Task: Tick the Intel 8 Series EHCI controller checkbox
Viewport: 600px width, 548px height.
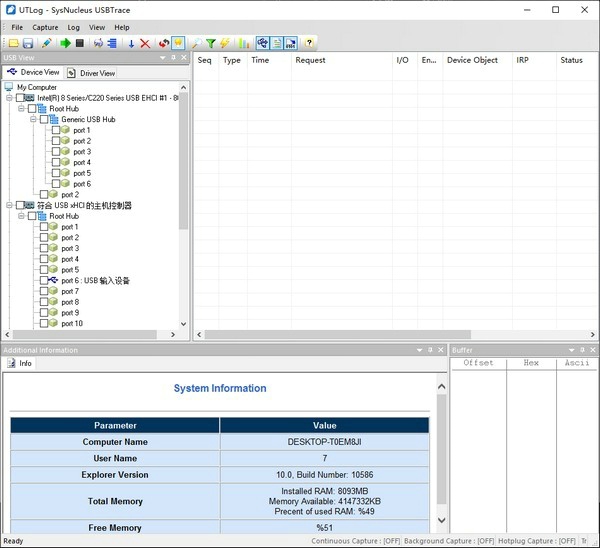Action: pos(20,98)
